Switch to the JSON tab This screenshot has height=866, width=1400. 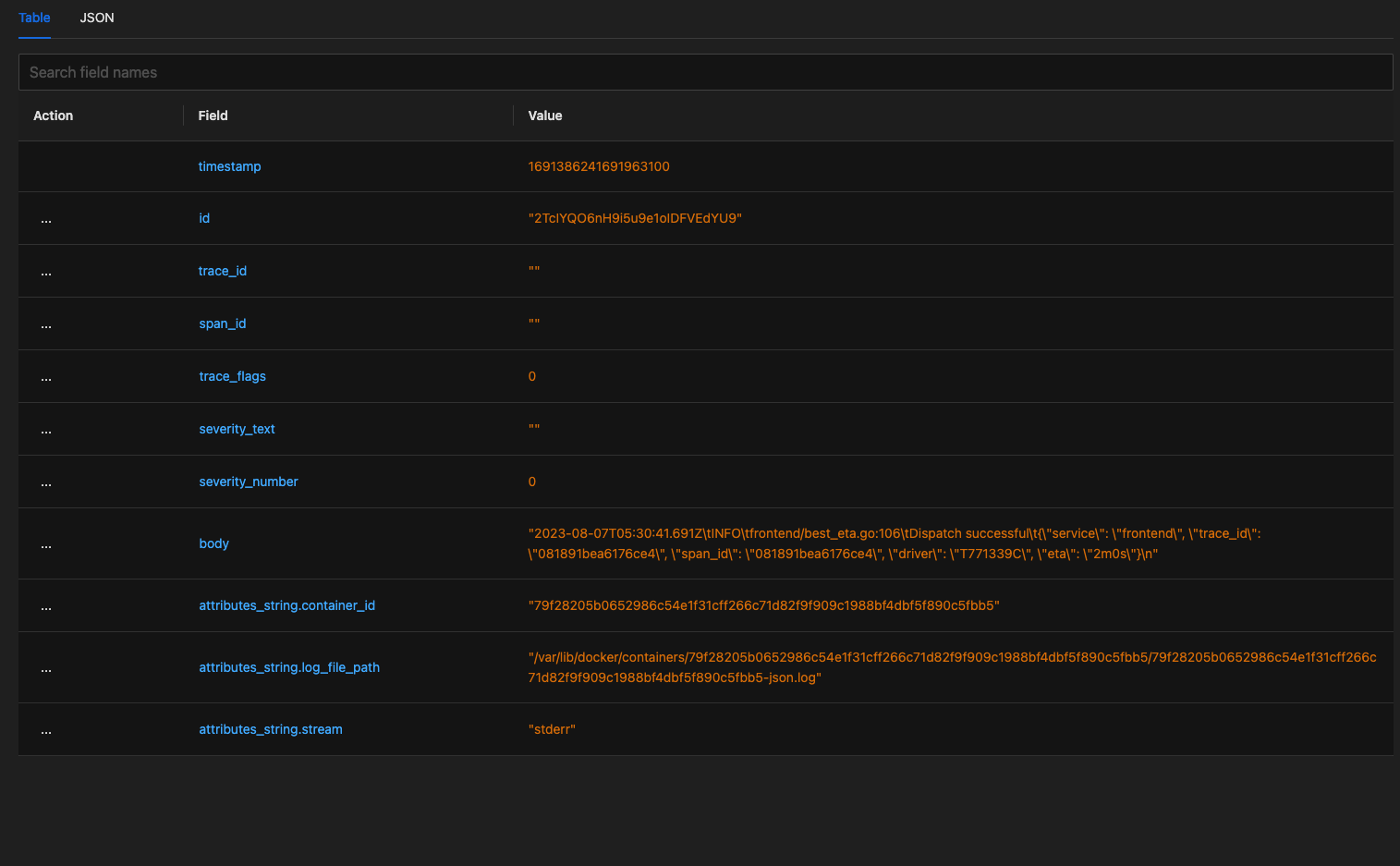coord(97,18)
